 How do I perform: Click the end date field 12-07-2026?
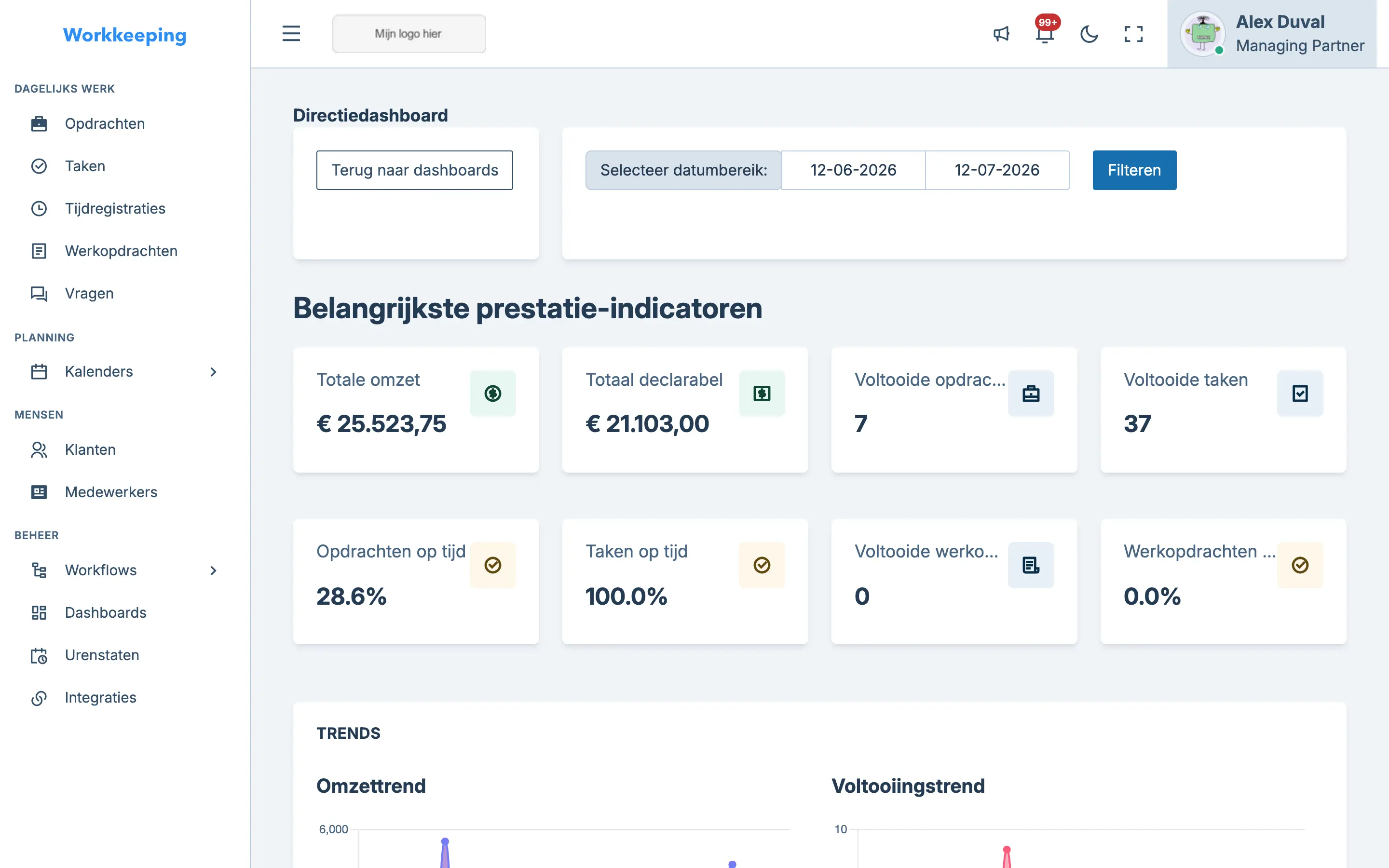tap(997, 170)
